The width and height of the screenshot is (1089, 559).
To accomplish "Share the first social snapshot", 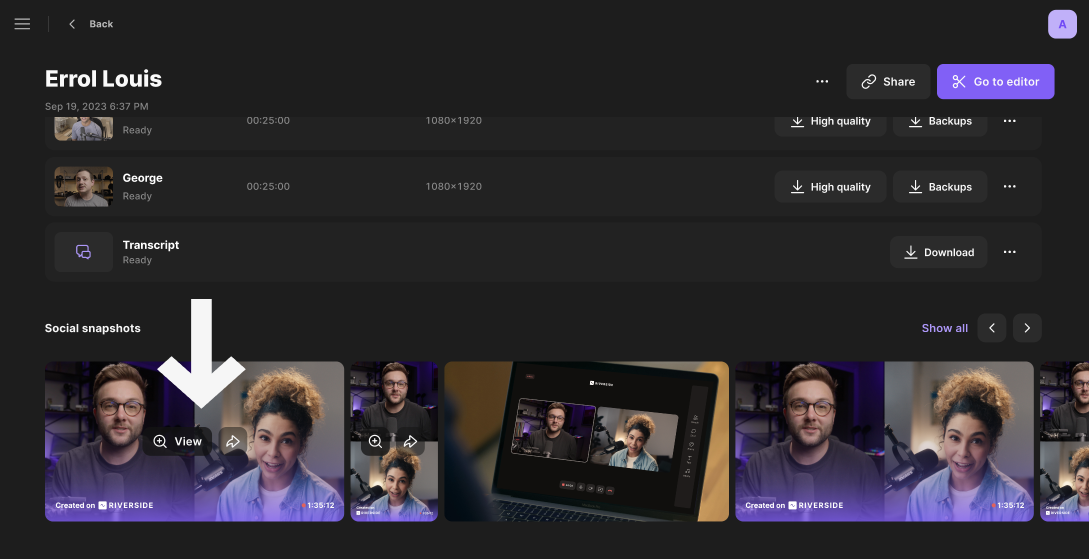I will click(x=232, y=441).
